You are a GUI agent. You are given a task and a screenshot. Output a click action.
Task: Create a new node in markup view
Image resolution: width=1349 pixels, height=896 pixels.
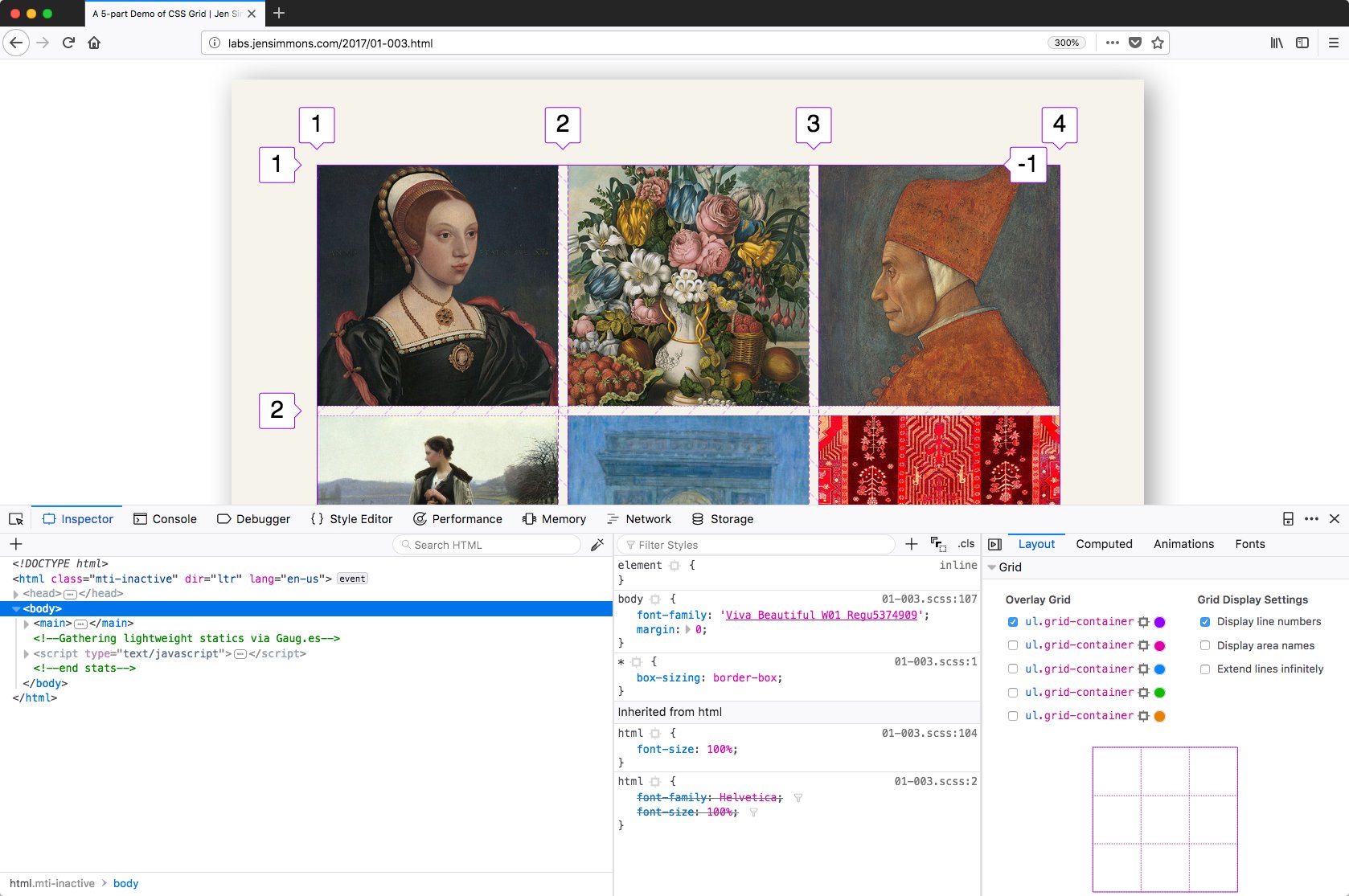15,544
